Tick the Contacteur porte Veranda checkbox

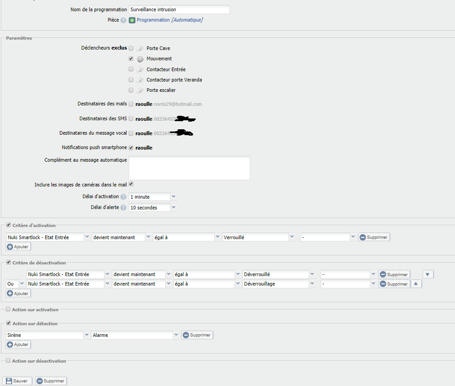(131, 79)
